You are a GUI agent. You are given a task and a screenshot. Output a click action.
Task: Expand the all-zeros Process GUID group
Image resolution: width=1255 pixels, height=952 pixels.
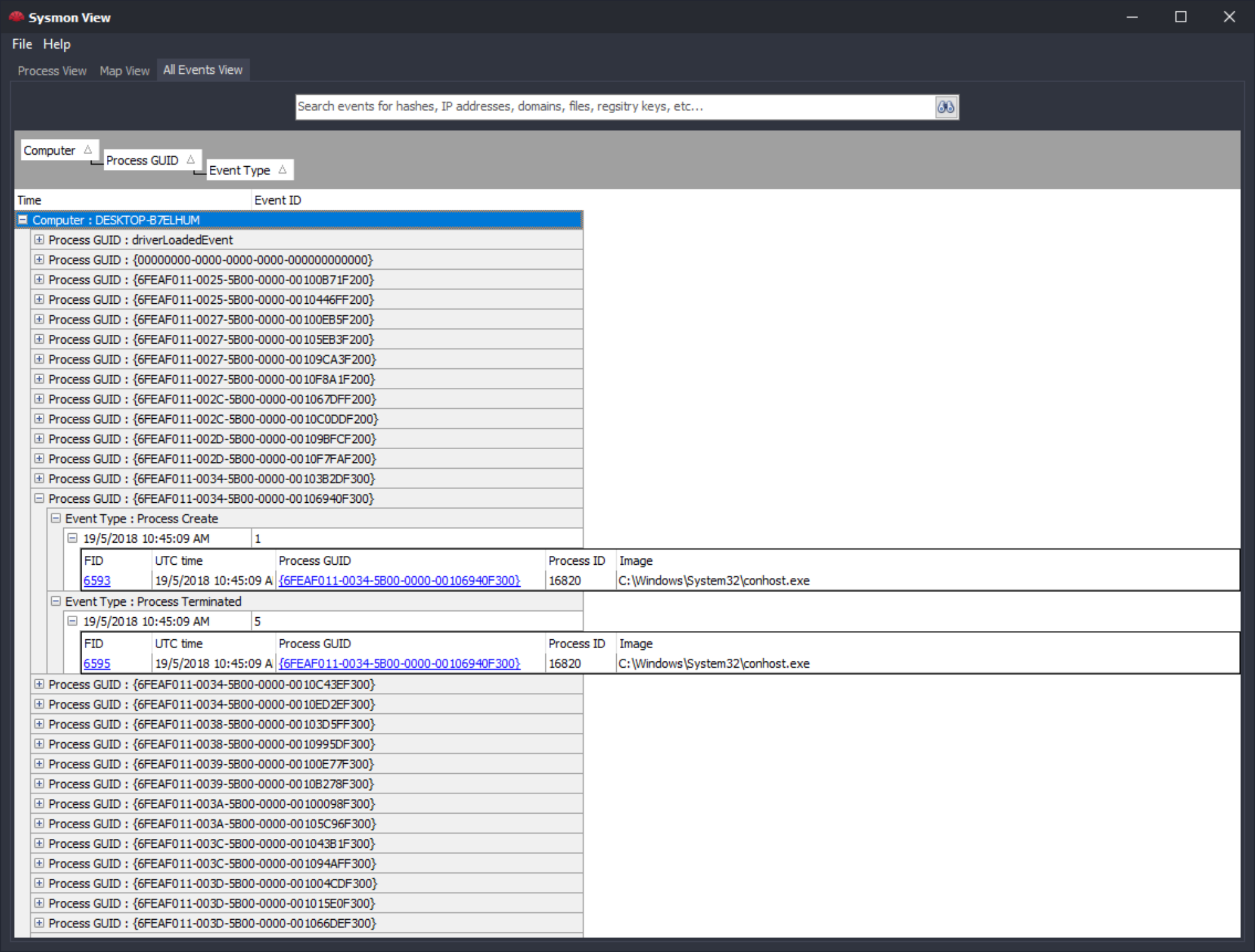[39, 260]
